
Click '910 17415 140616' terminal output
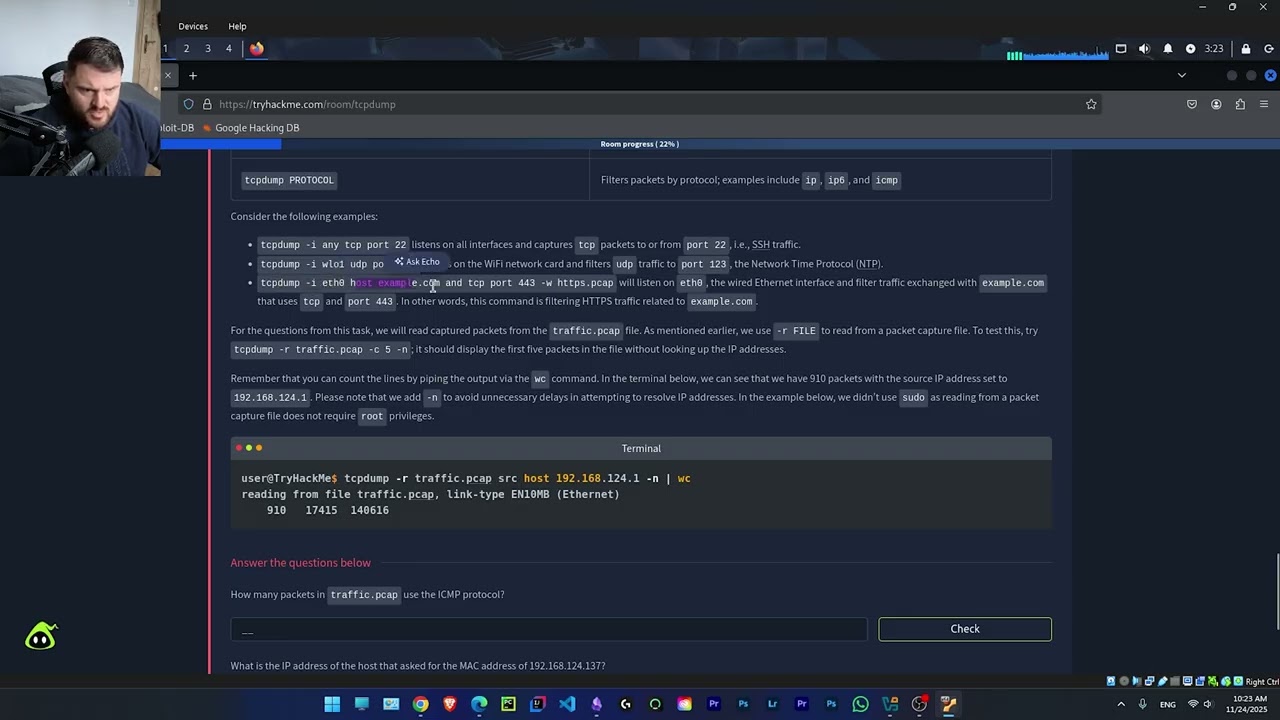(x=327, y=510)
